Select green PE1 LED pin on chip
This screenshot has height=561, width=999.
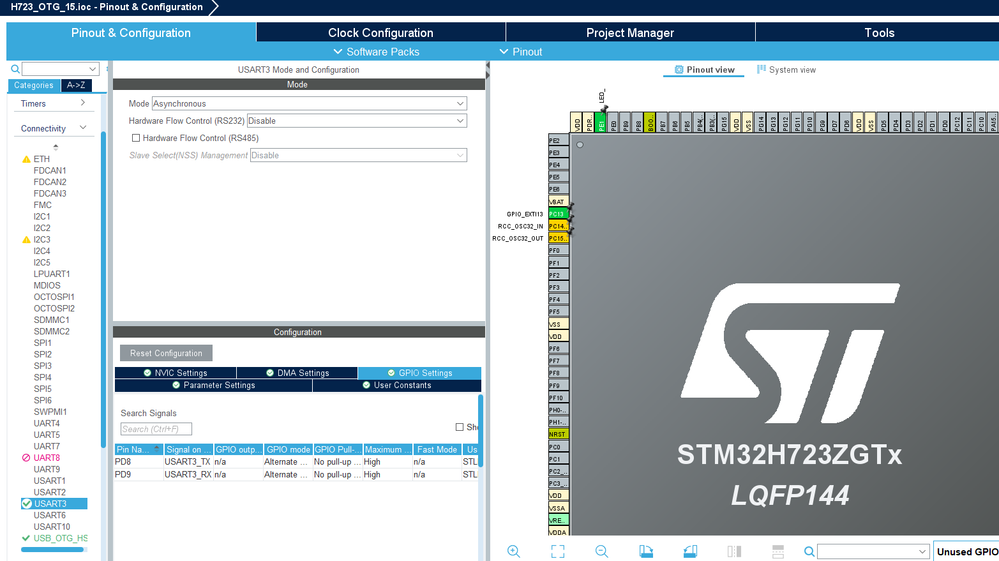[x=601, y=122]
